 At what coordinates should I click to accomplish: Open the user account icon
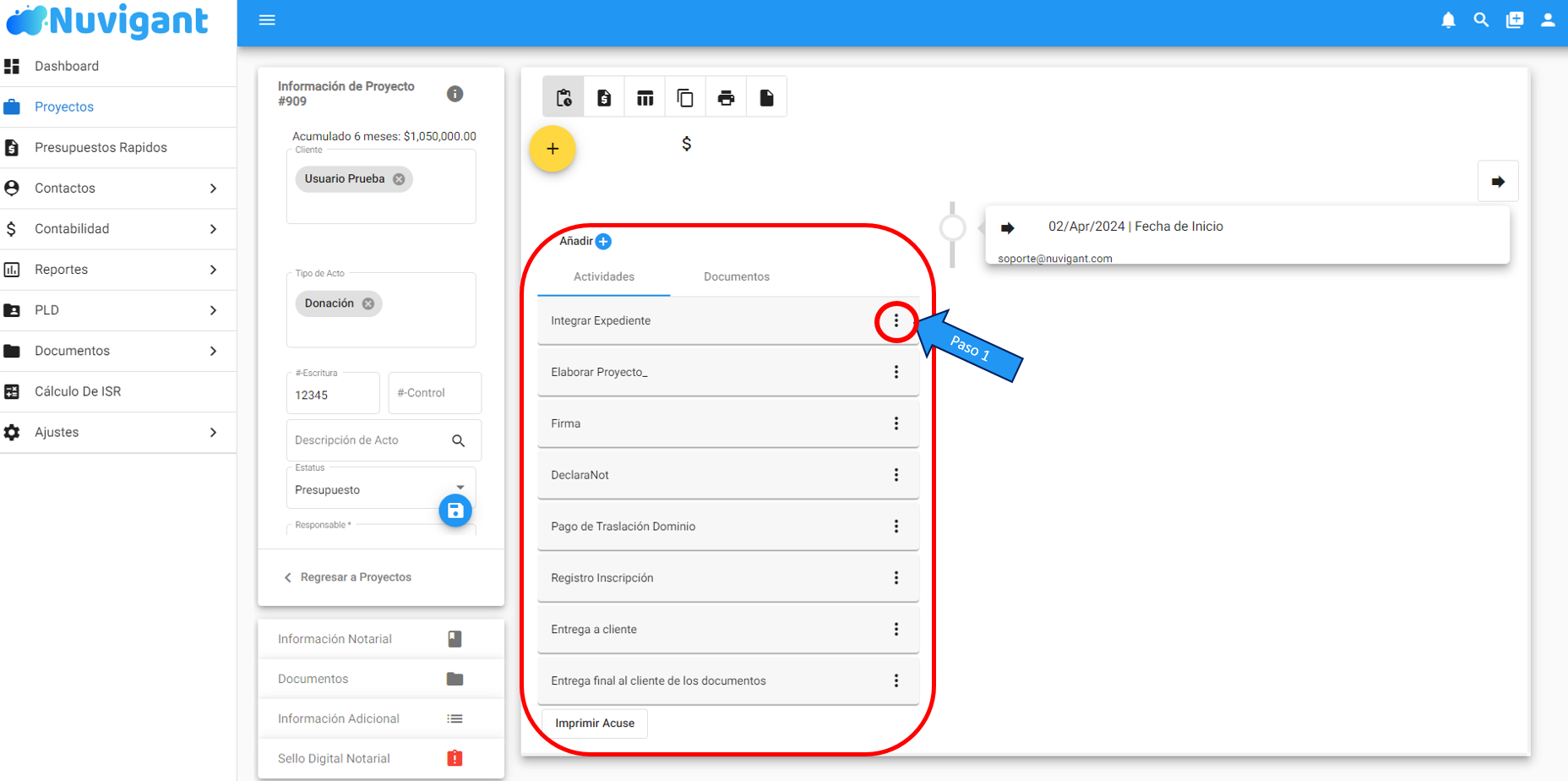point(1548,20)
